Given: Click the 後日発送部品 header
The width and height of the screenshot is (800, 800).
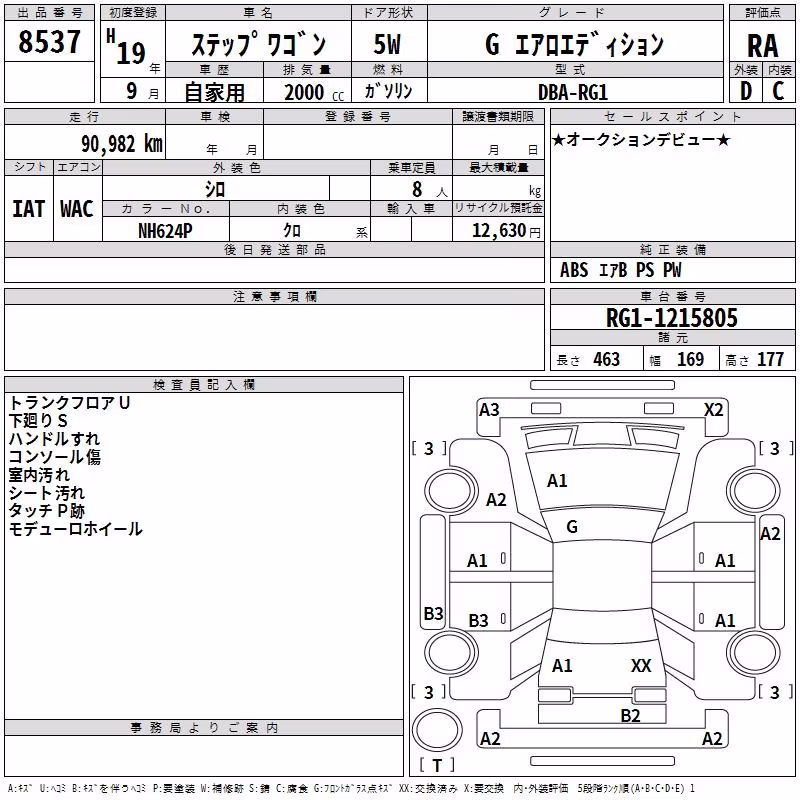Looking at the screenshot, I should (275, 249).
